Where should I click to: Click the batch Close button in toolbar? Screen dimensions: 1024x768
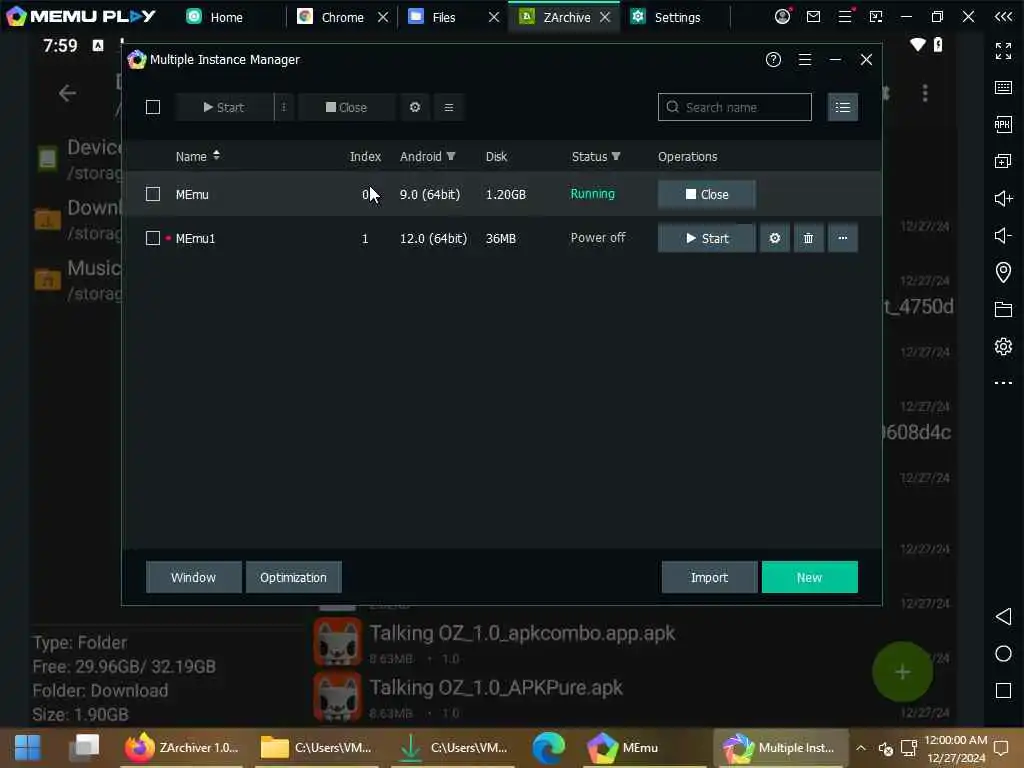(x=346, y=107)
